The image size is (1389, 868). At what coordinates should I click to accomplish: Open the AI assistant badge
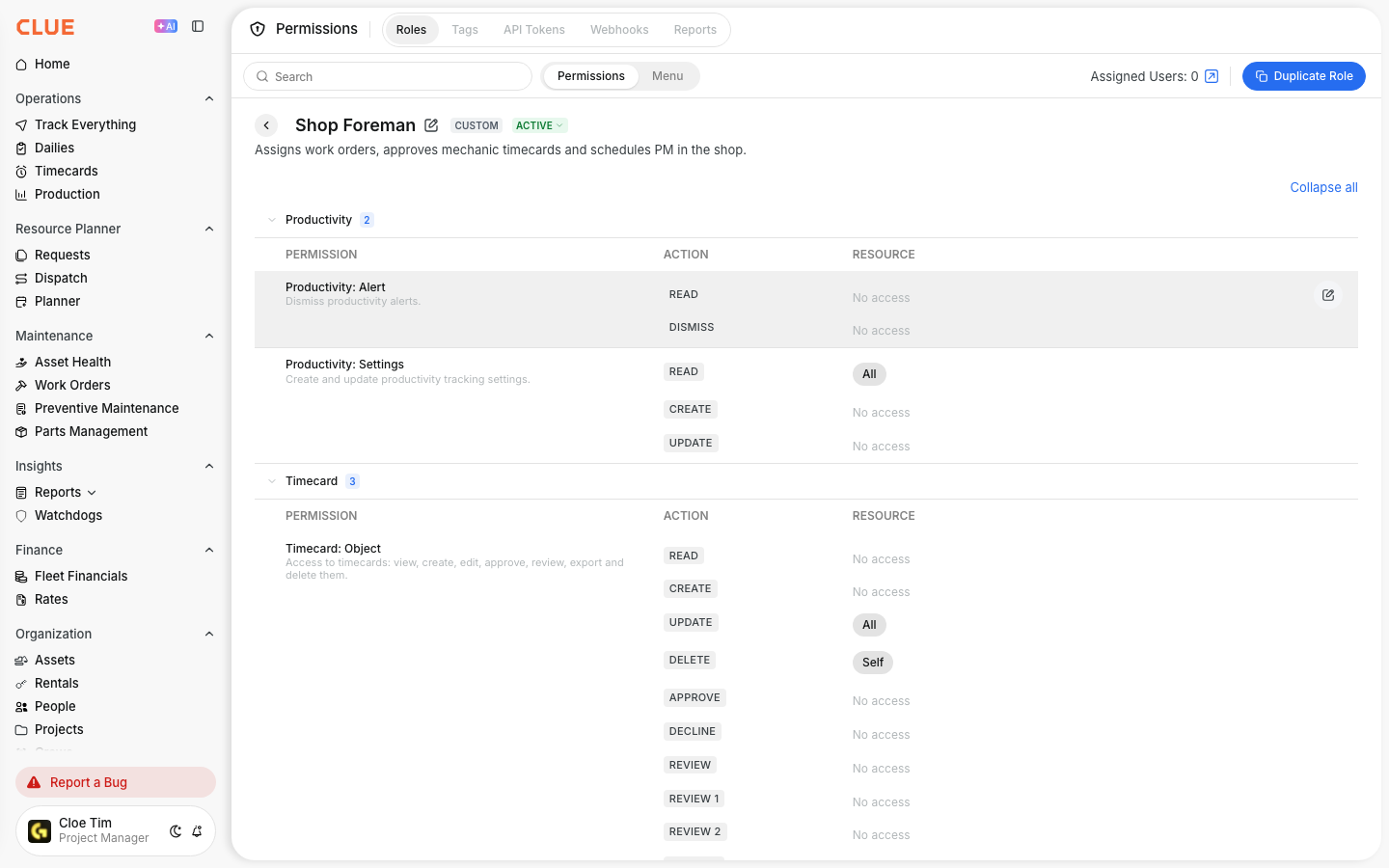click(166, 27)
